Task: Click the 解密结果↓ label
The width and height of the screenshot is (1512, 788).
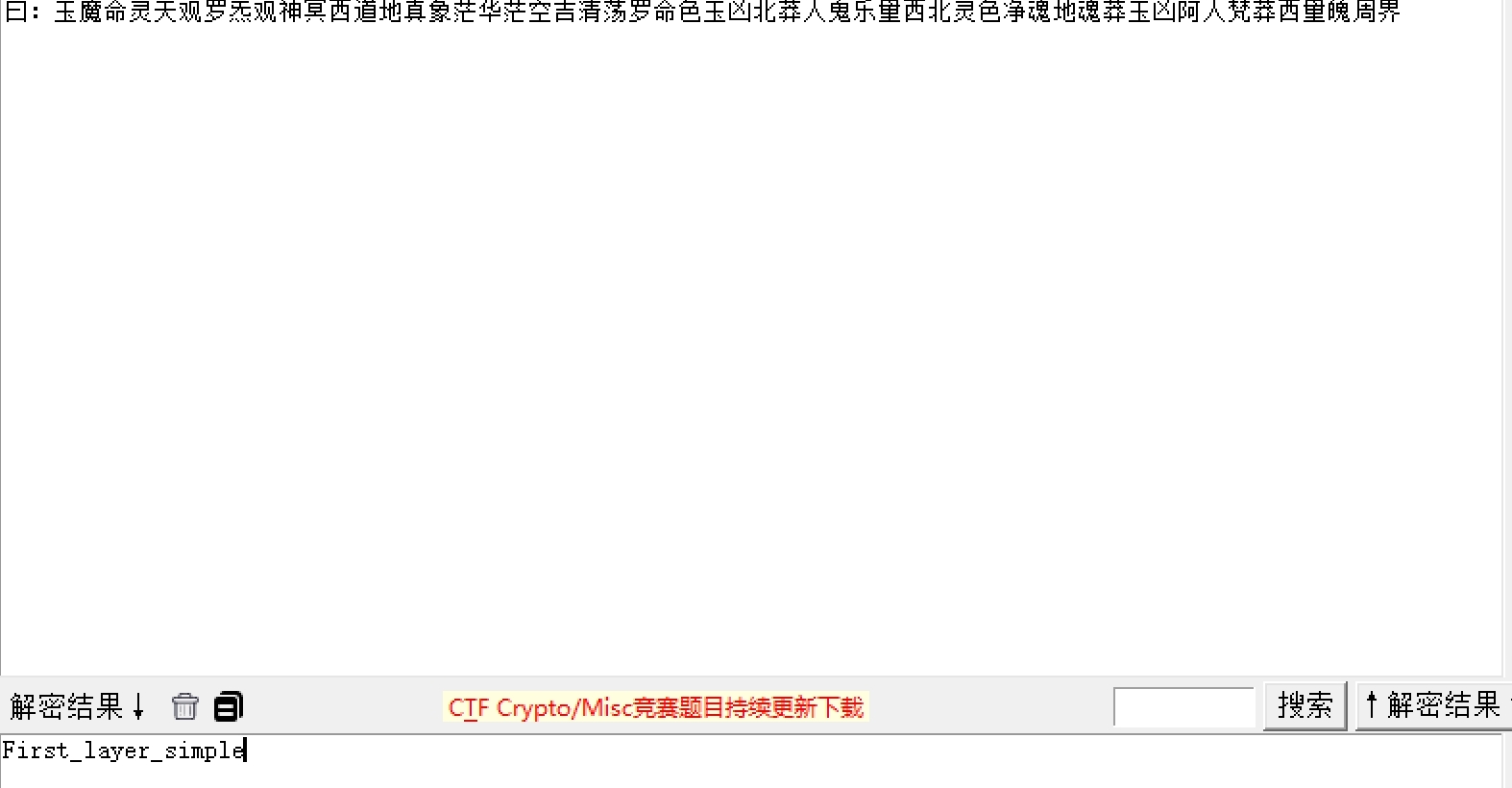Action: [77, 706]
